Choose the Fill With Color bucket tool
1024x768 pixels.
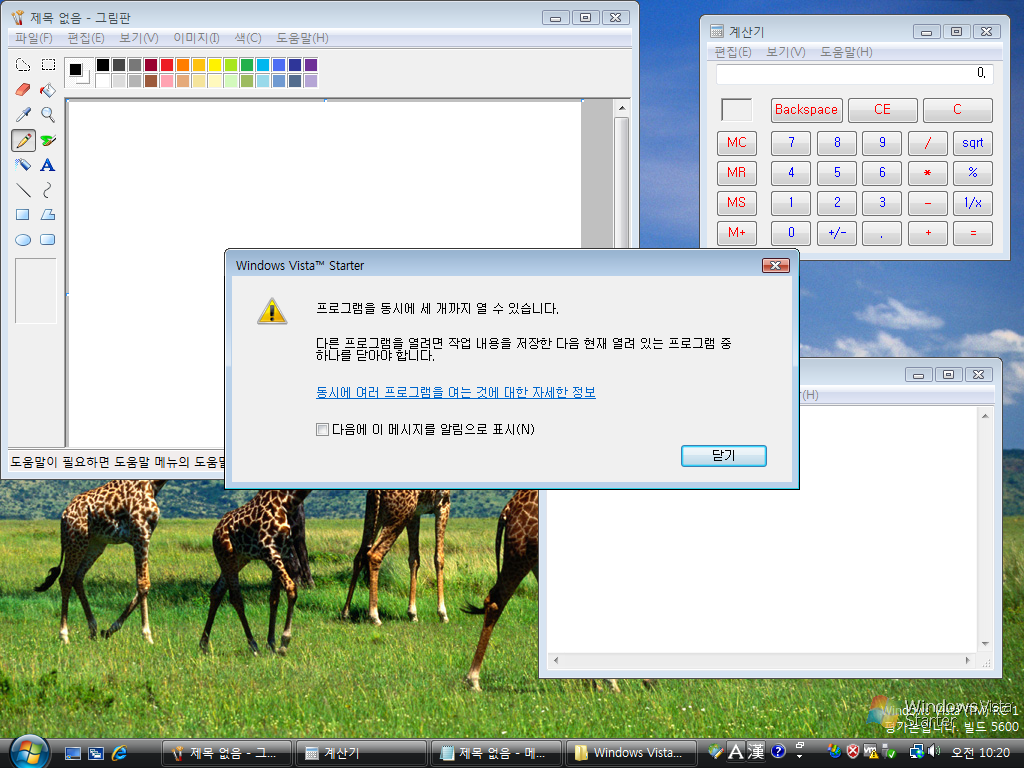click(x=48, y=89)
